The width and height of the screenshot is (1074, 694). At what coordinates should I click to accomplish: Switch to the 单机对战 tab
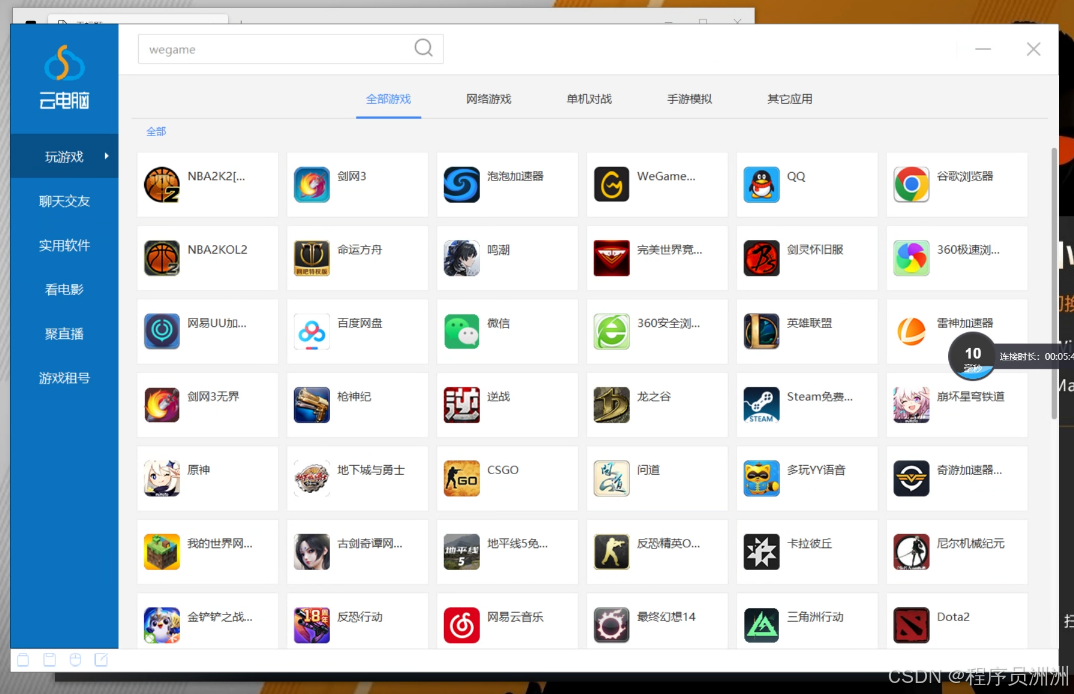click(589, 99)
